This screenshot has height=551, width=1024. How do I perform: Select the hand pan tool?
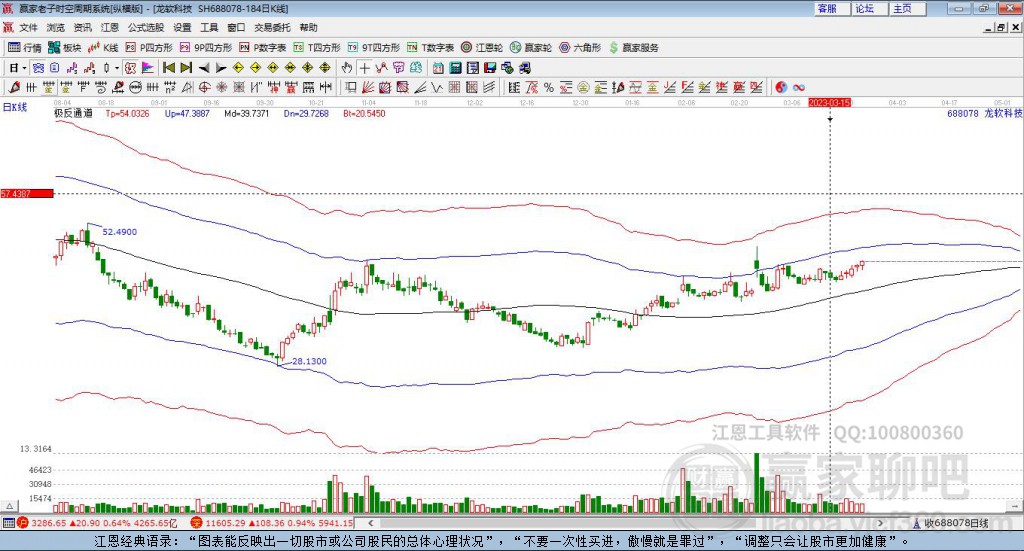(x=347, y=68)
